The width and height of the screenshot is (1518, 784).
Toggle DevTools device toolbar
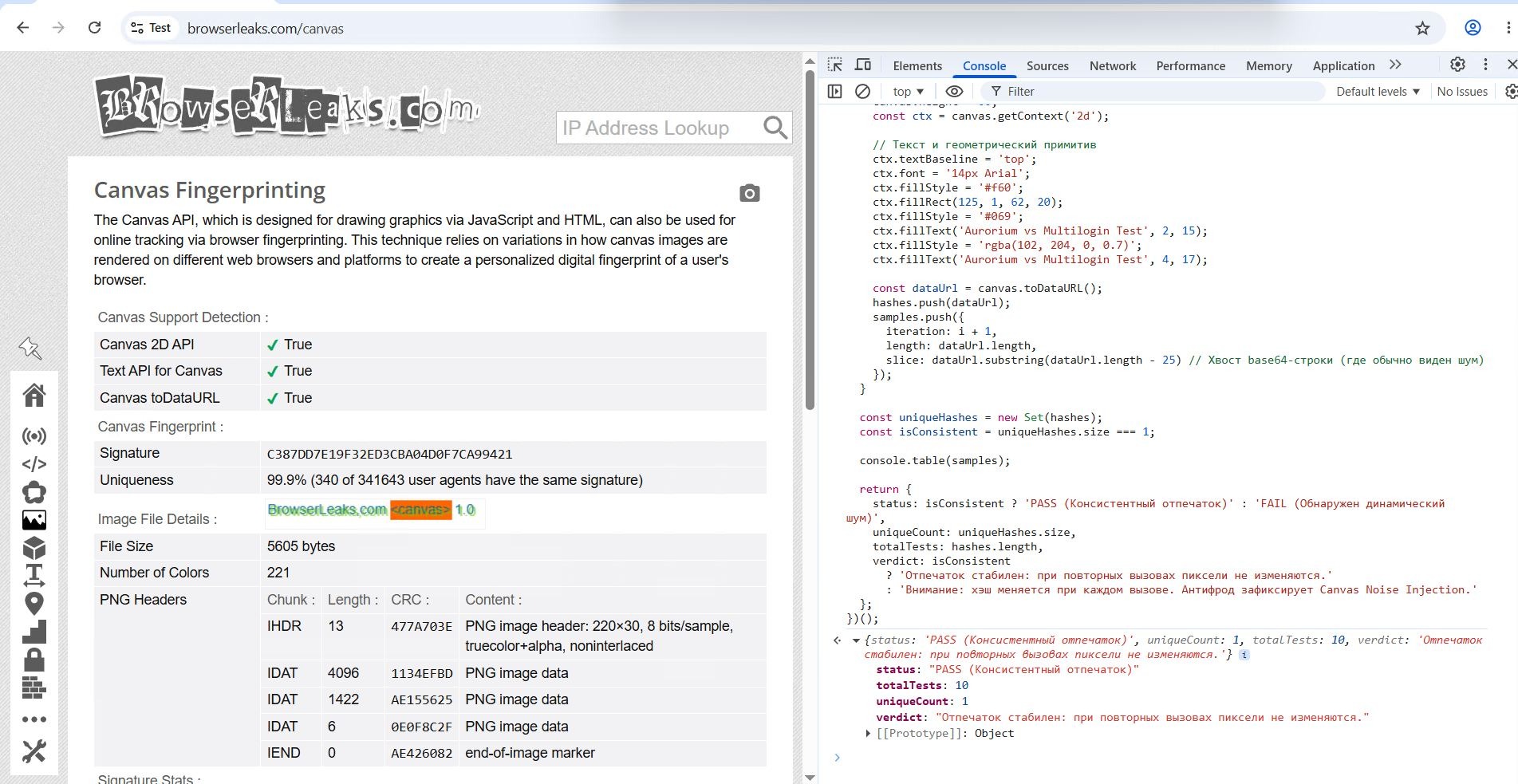click(863, 65)
